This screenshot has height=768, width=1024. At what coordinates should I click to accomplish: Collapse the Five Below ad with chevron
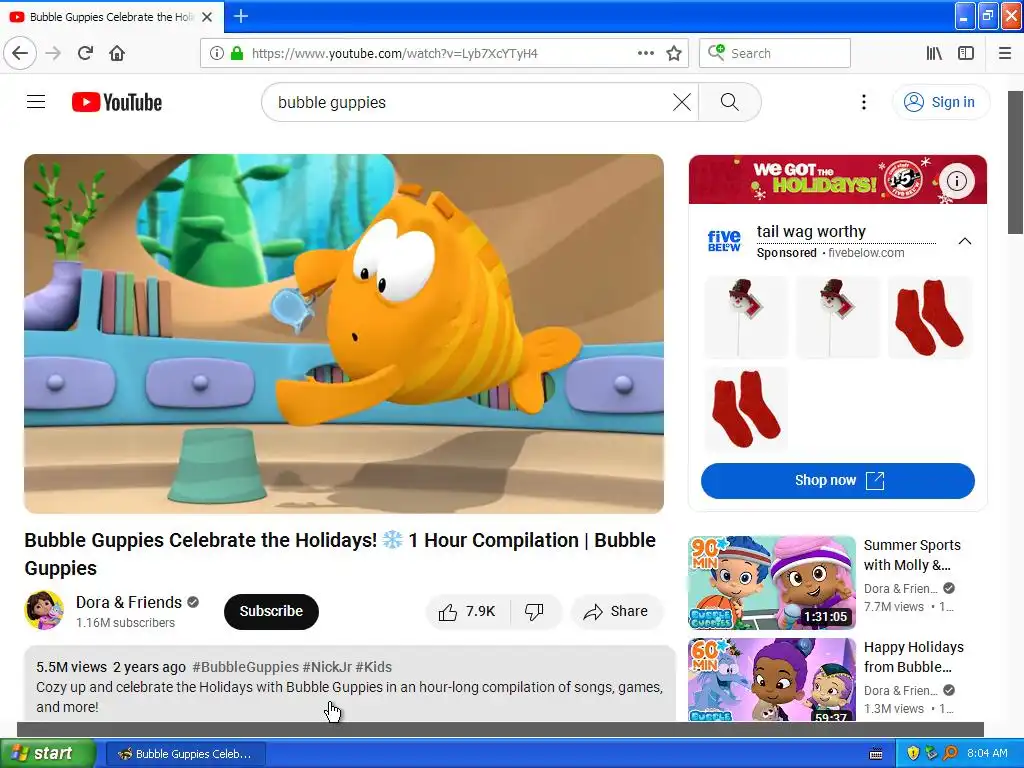[x=965, y=241]
